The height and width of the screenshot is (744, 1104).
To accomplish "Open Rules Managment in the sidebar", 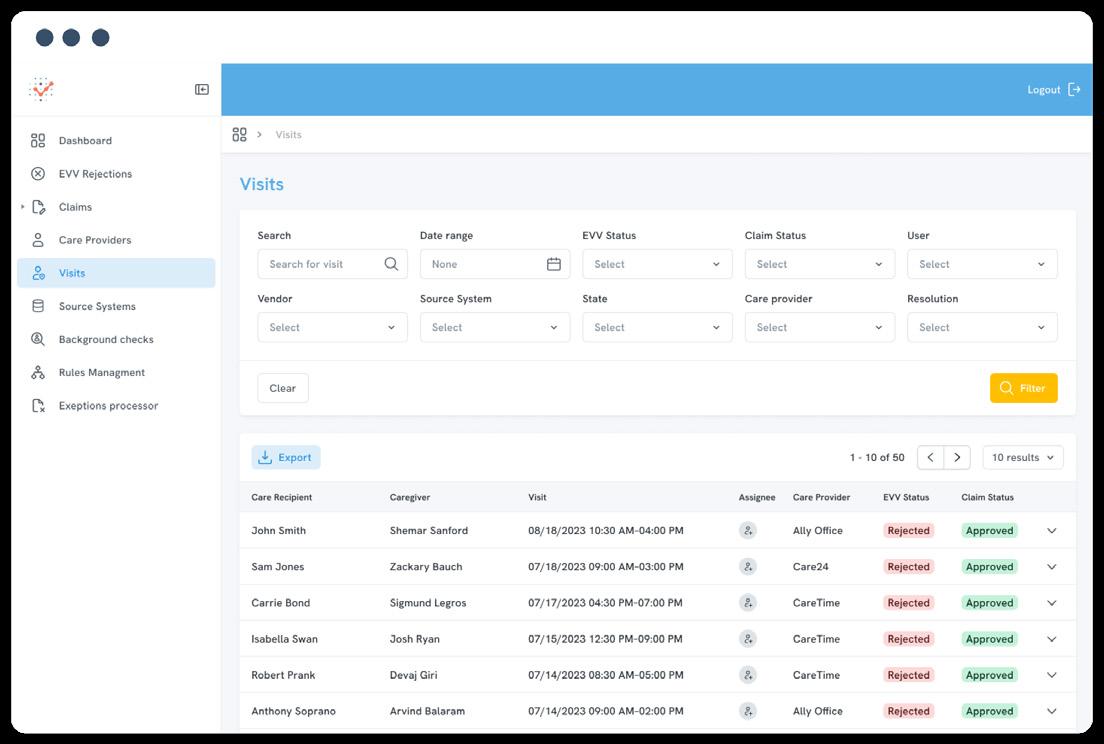I will (116, 372).
